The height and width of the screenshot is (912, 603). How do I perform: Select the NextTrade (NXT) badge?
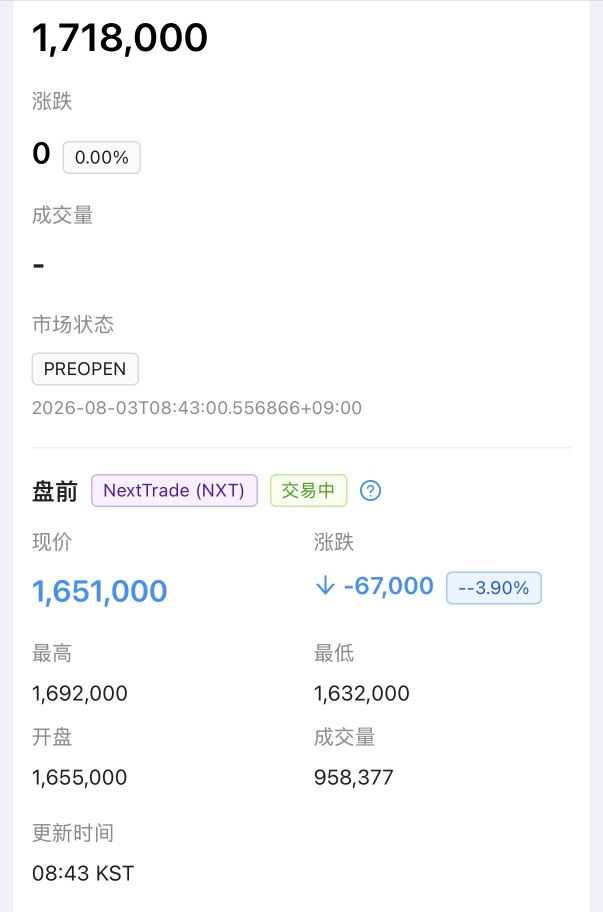(x=174, y=490)
